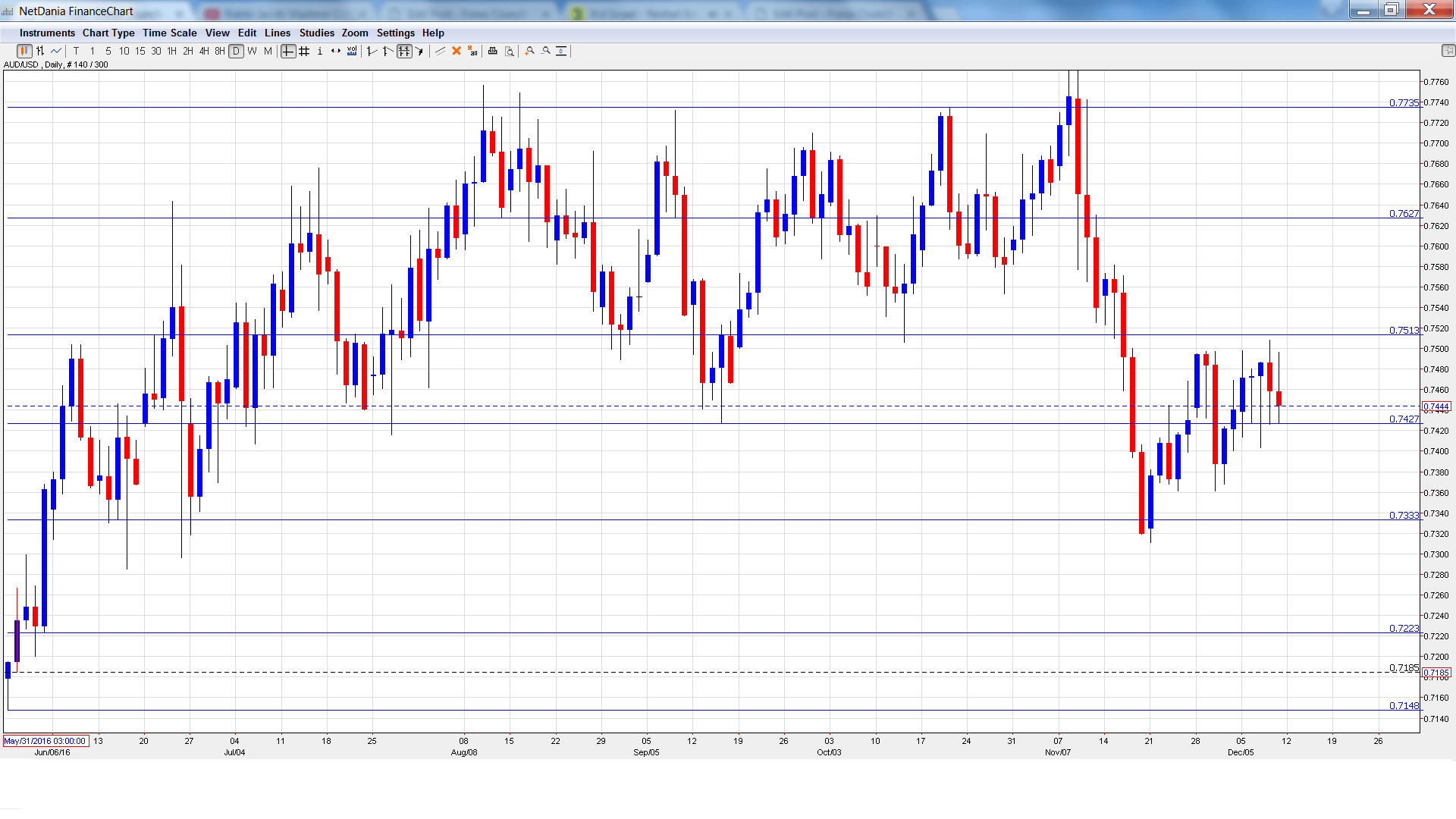Open the Time Scale menu
The width and height of the screenshot is (1456, 819).
click(169, 33)
